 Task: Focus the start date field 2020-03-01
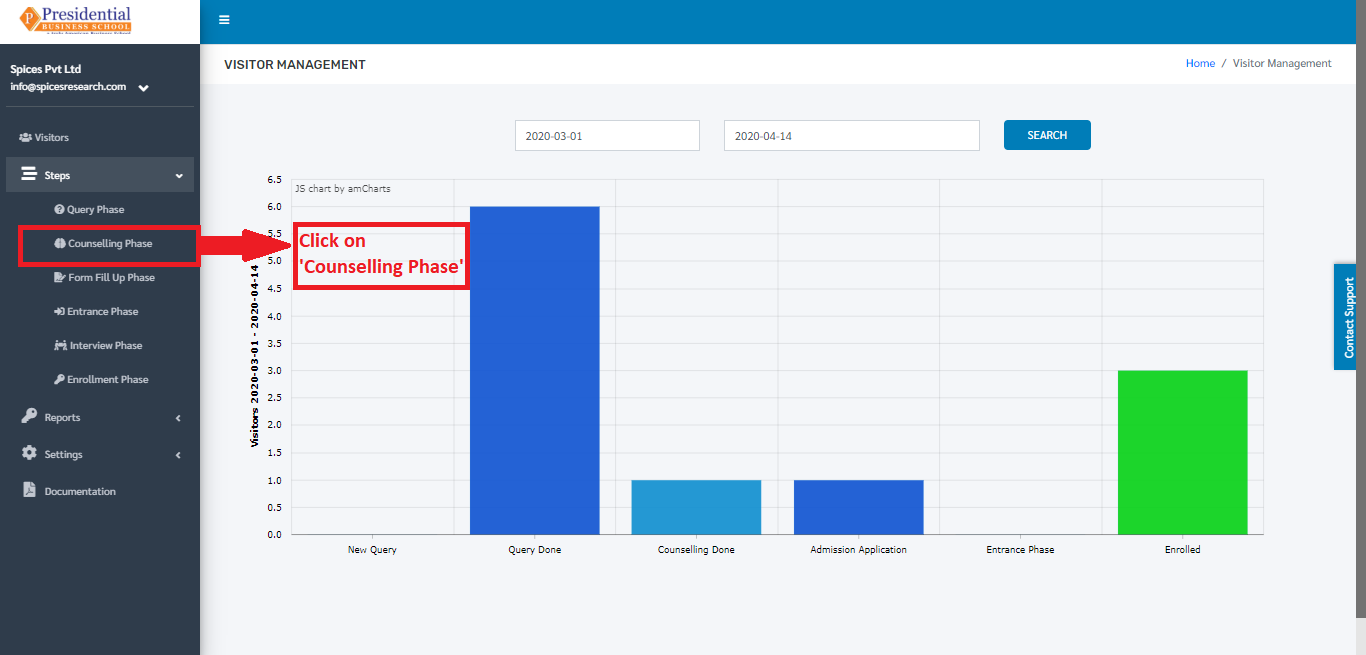pos(607,136)
